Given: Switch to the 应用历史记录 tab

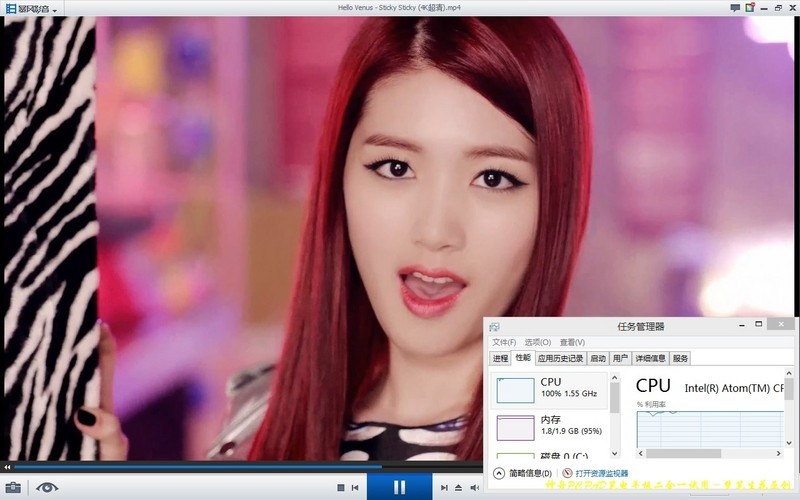Looking at the screenshot, I should pyautogui.click(x=560, y=359).
